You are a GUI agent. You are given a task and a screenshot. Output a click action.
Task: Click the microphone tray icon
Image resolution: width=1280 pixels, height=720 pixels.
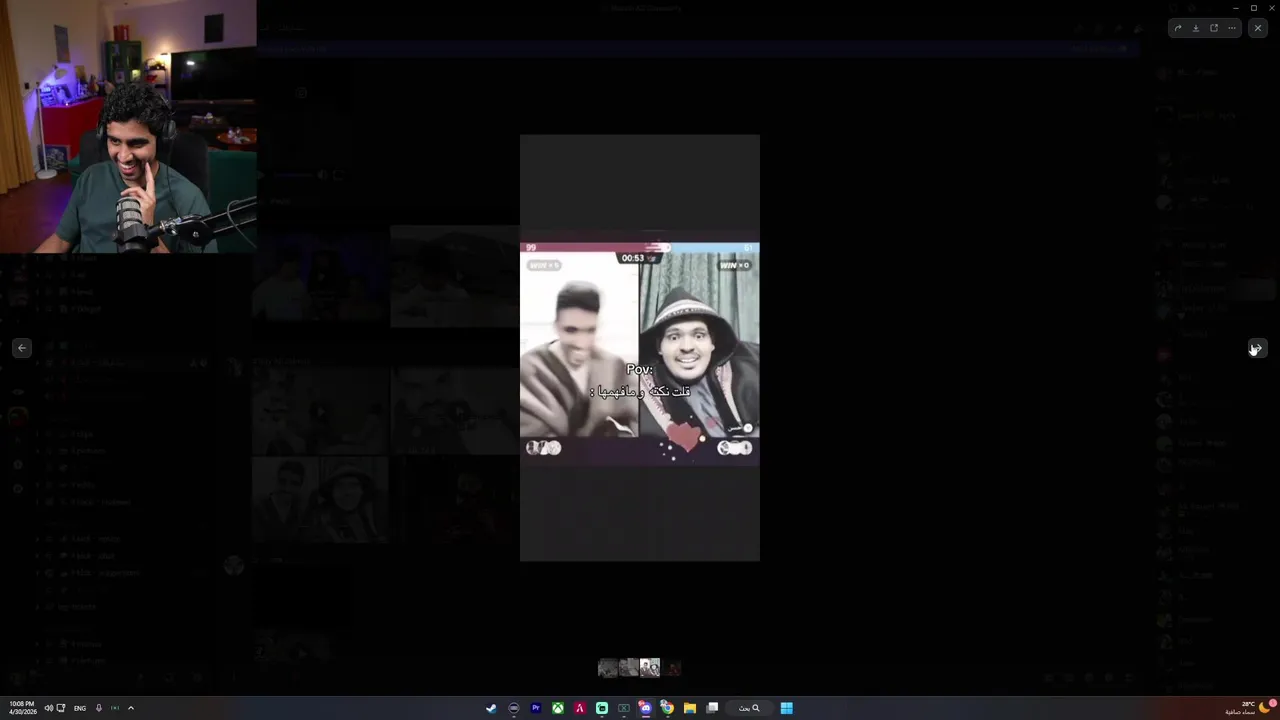click(99, 708)
